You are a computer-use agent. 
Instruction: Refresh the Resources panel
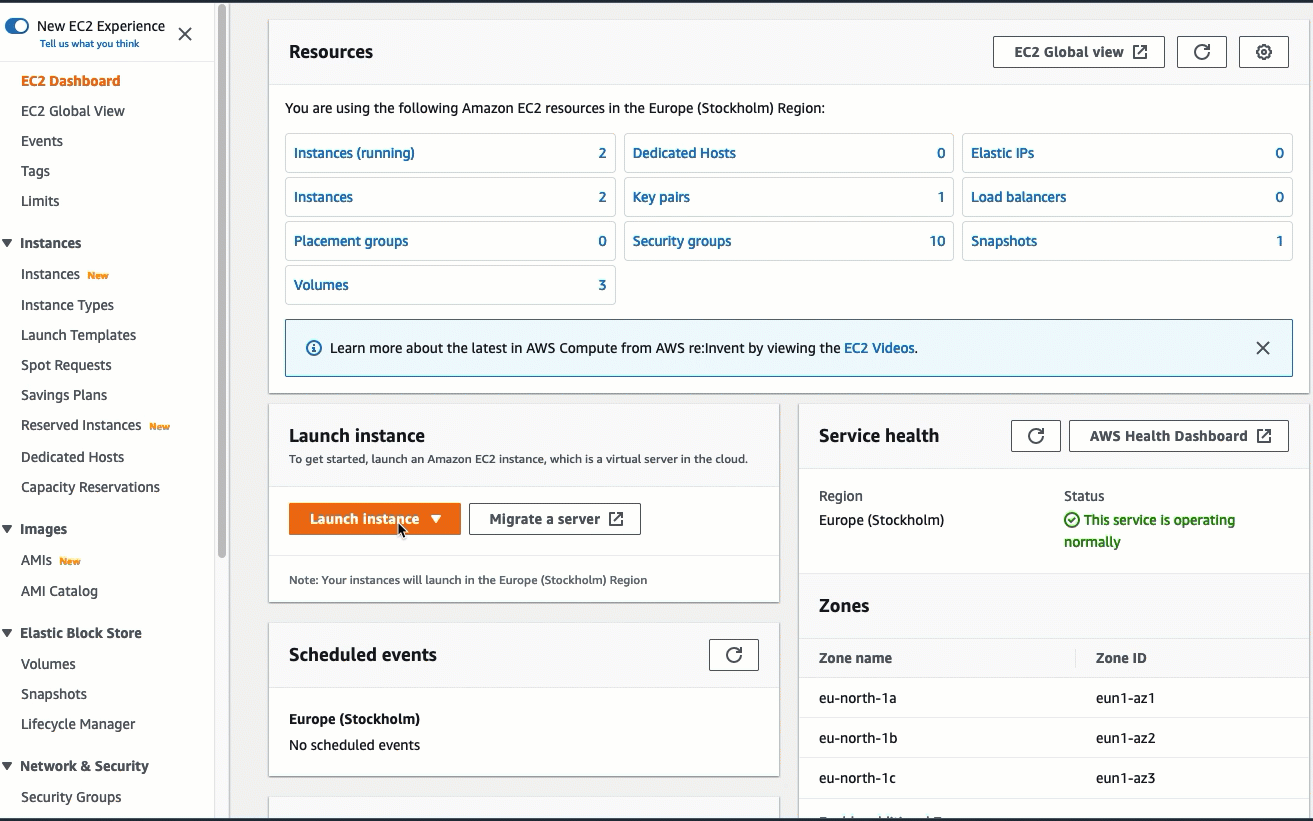pos(1201,51)
